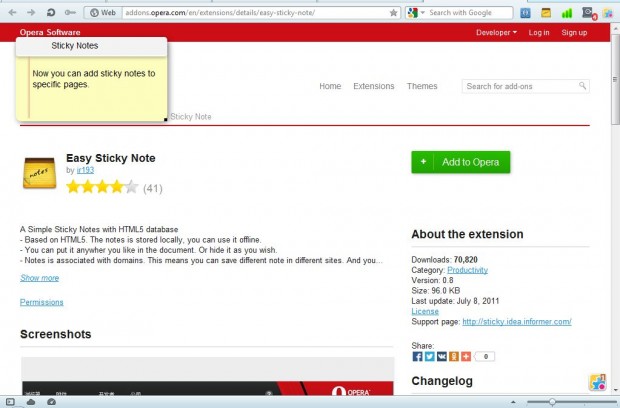Image resolution: width=620 pixels, height=408 pixels.
Task: Click the Easy Sticky Note notepad icon
Action: click(x=40, y=173)
